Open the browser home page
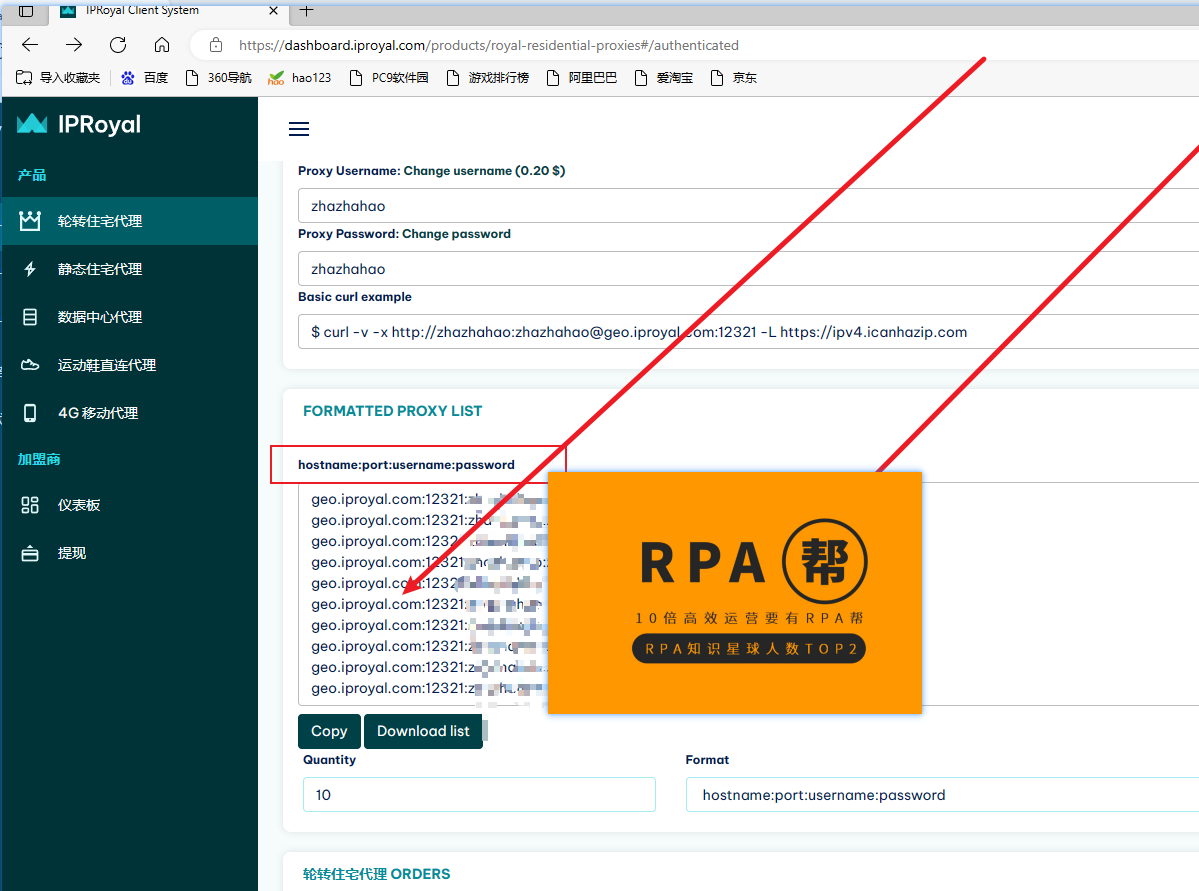 click(162, 45)
